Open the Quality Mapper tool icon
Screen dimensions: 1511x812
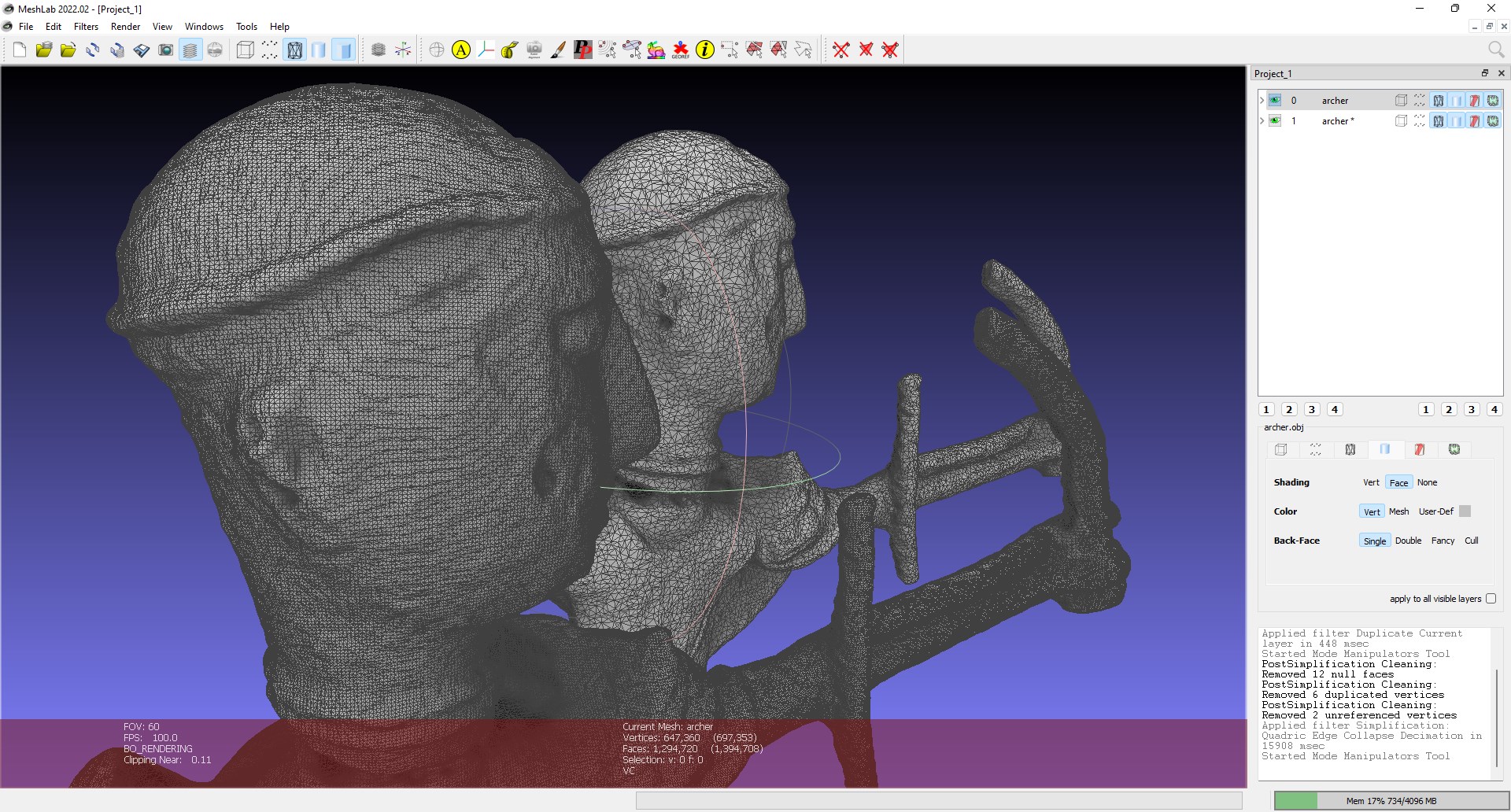[x=657, y=50]
